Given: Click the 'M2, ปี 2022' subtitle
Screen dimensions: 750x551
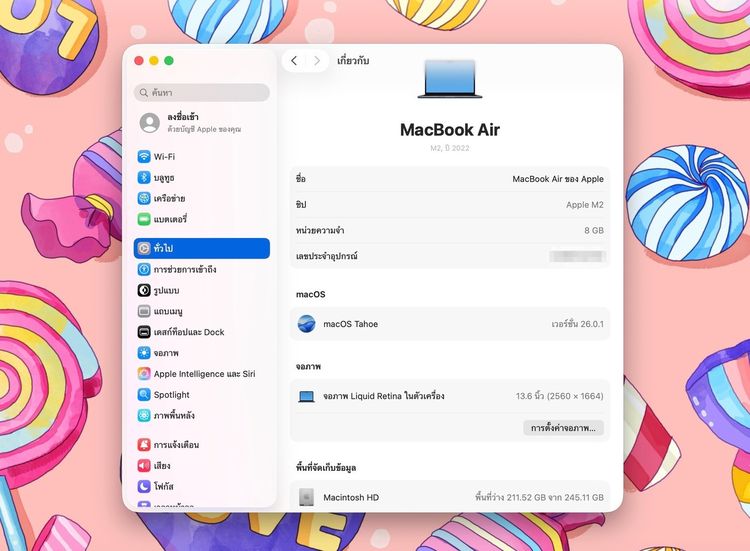Looking at the screenshot, I should [x=450, y=148].
